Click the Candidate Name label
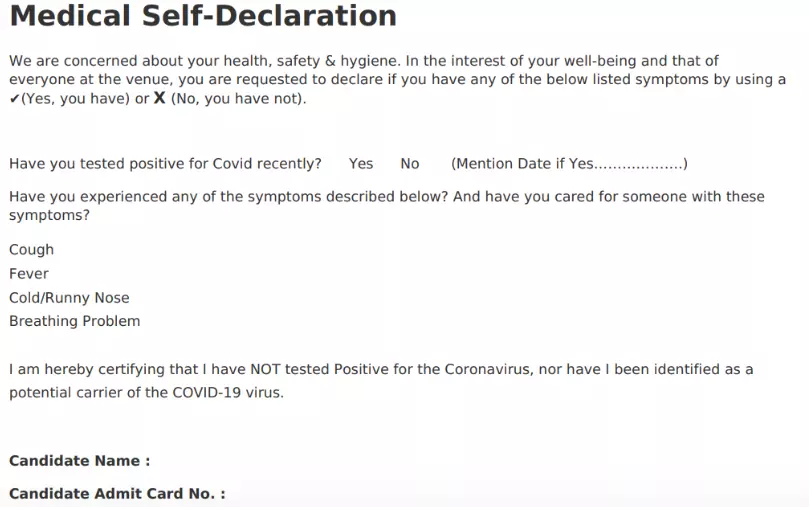This screenshot has height=507, width=809. [79, 461]
